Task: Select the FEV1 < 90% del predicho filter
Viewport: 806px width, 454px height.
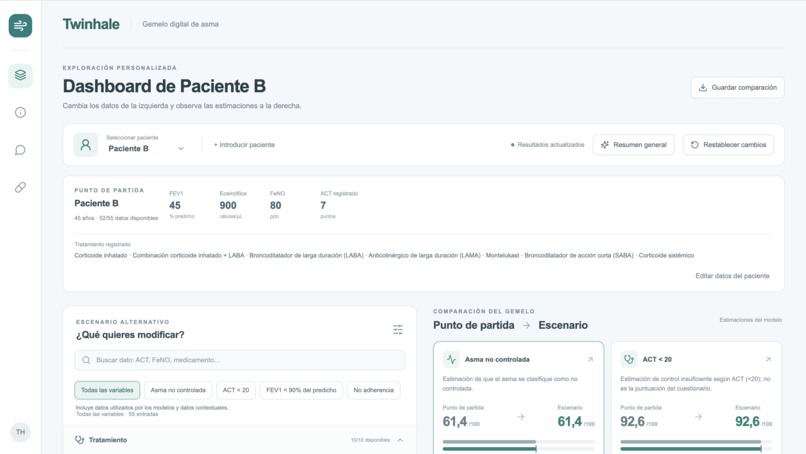Action: pos(301,390)
